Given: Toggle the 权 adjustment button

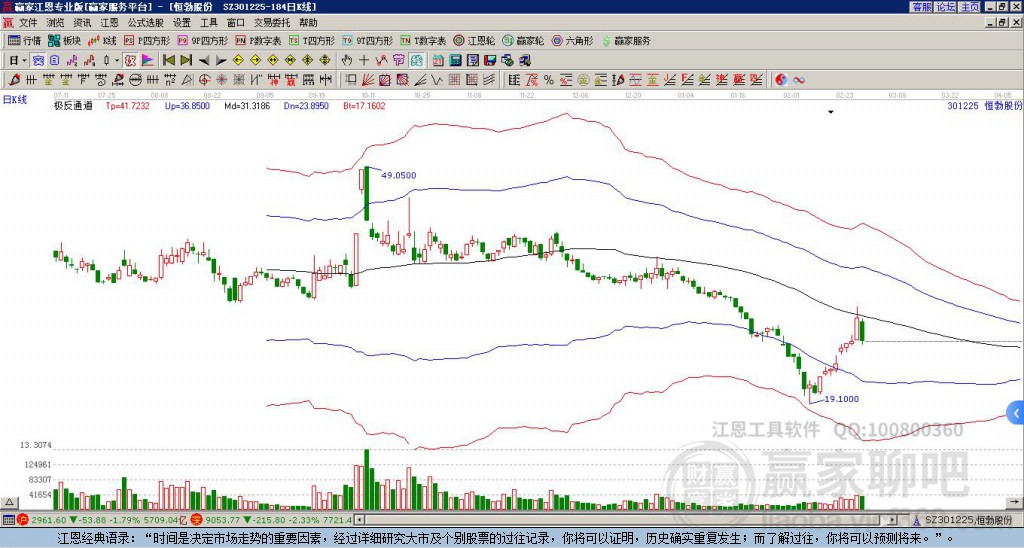Looking at the screenshot, I should coord(130,61).
